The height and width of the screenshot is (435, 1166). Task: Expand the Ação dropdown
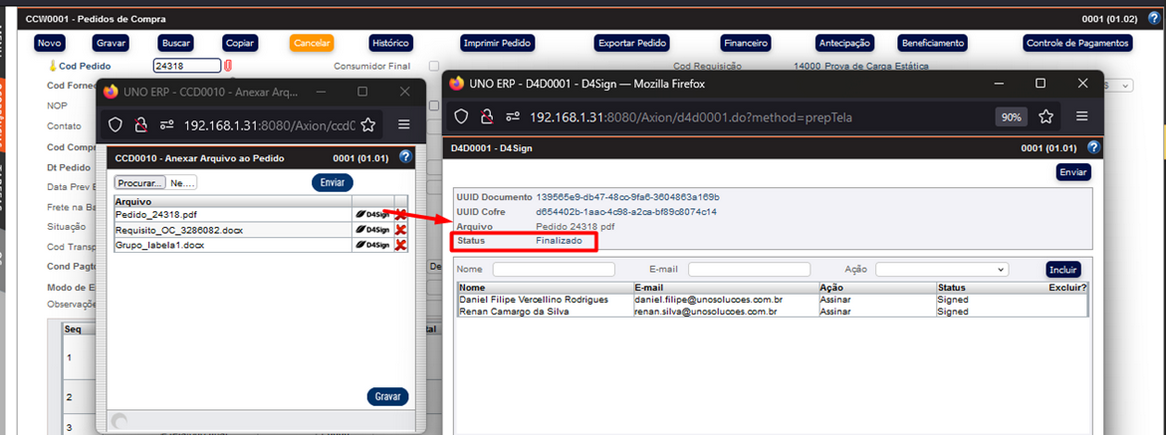[942, 269]
